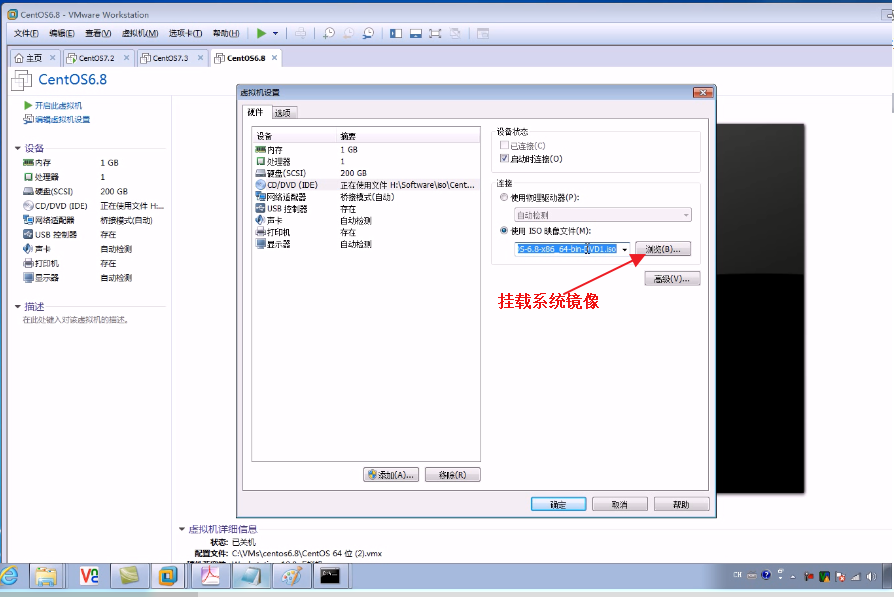The height and width of the screenshot is (597, 894).
Task: Take a snapshot using the toolbar clock icon
Action: (329, 34)
